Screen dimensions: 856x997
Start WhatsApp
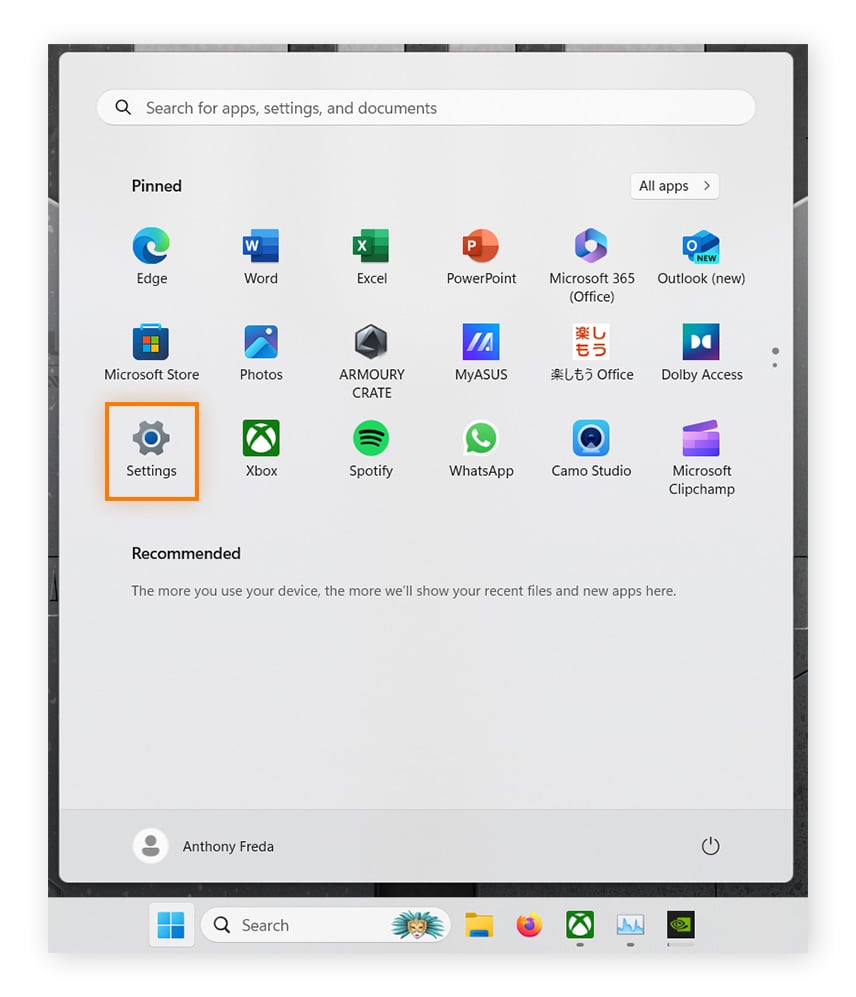481,437
